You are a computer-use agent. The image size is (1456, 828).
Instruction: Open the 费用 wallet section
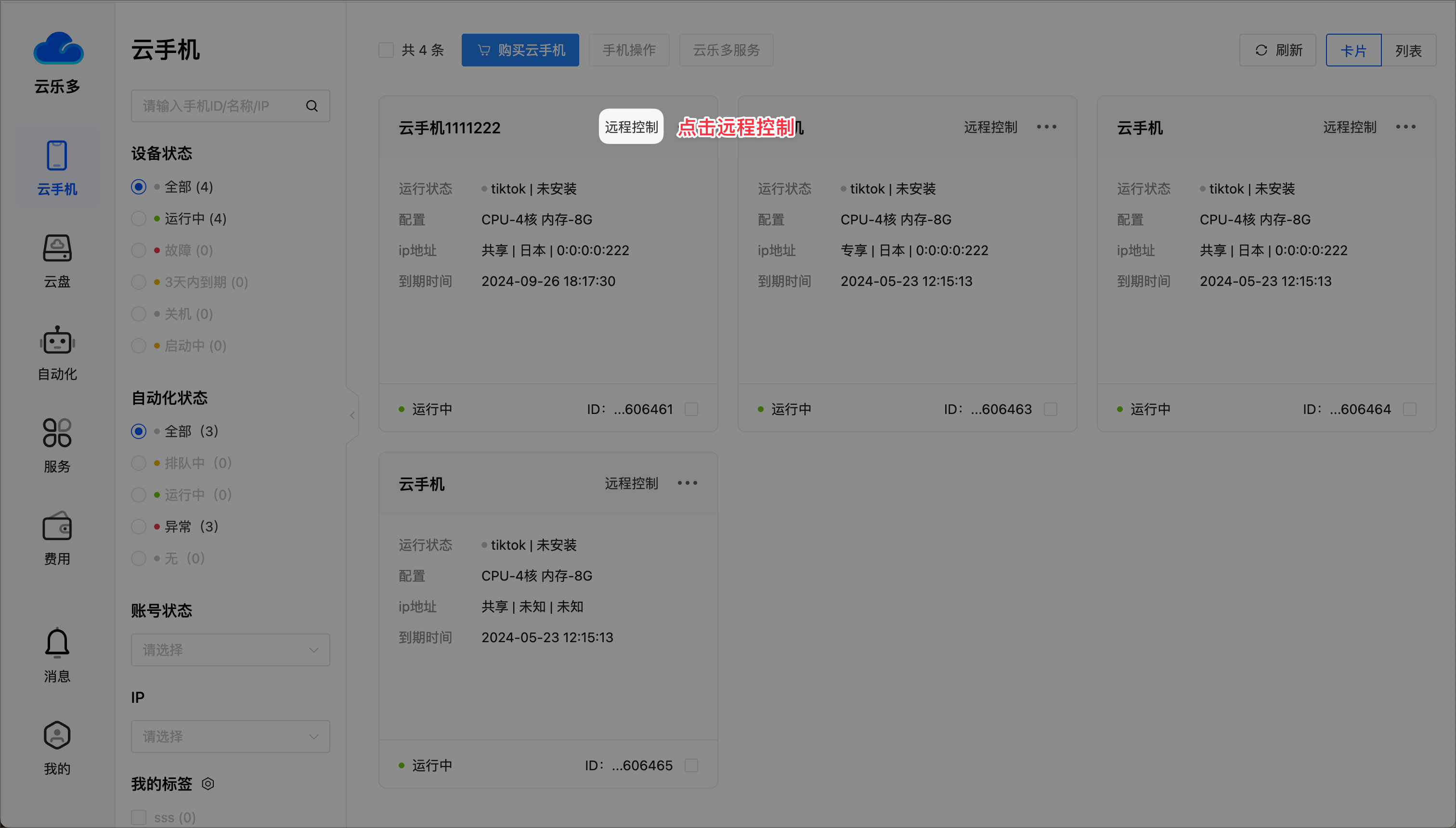point(57,538)
